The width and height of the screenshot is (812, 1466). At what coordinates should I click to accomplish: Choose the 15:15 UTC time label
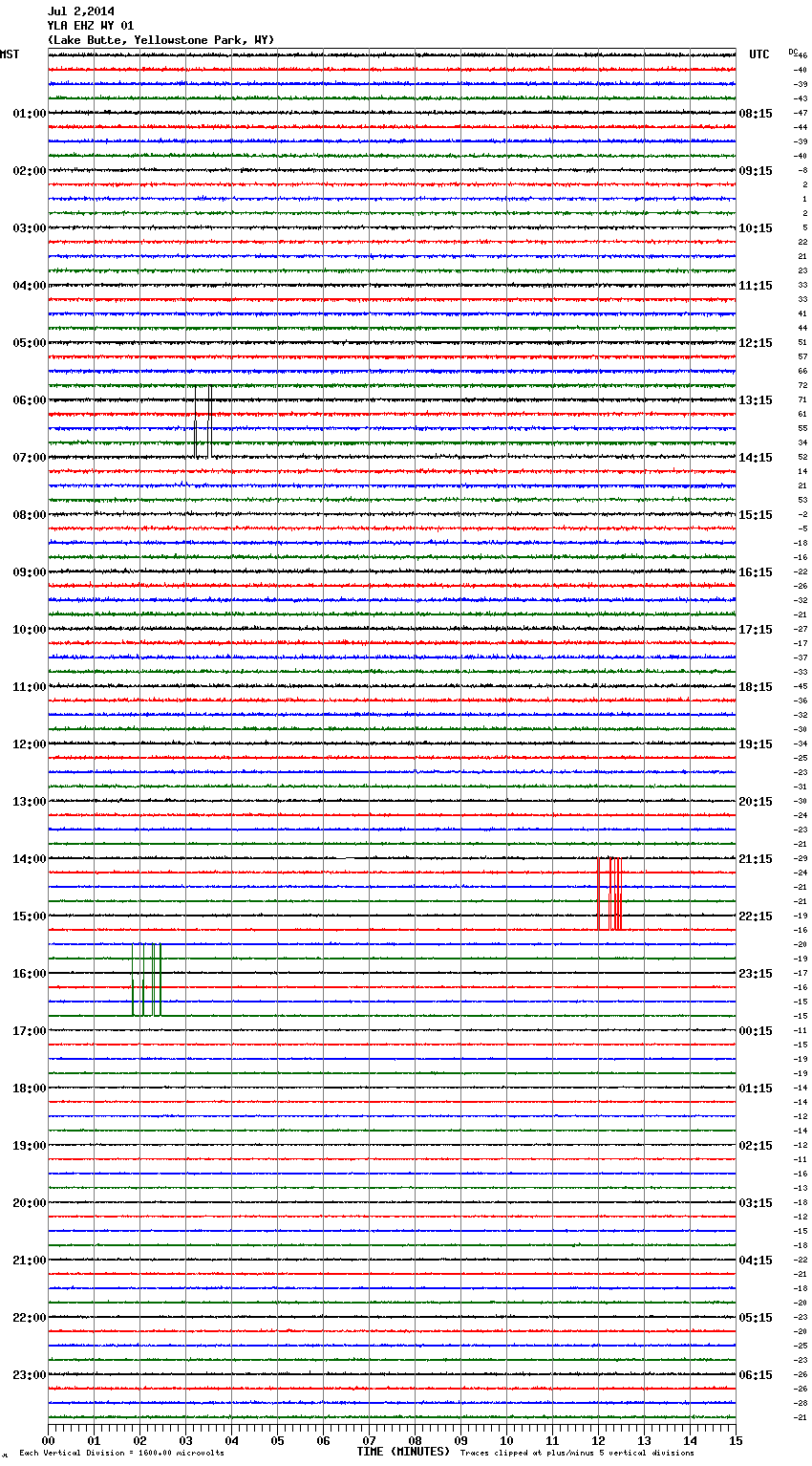tap(756, 515)
